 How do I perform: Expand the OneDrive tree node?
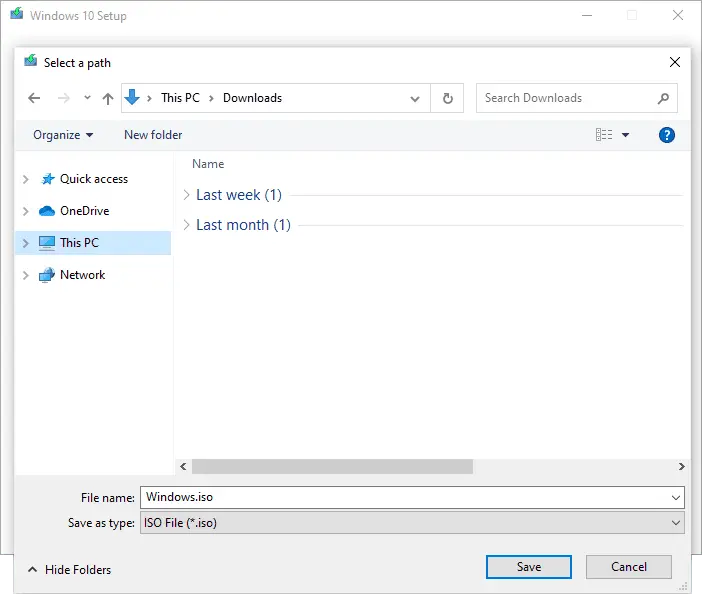click(x=26, y=211)
